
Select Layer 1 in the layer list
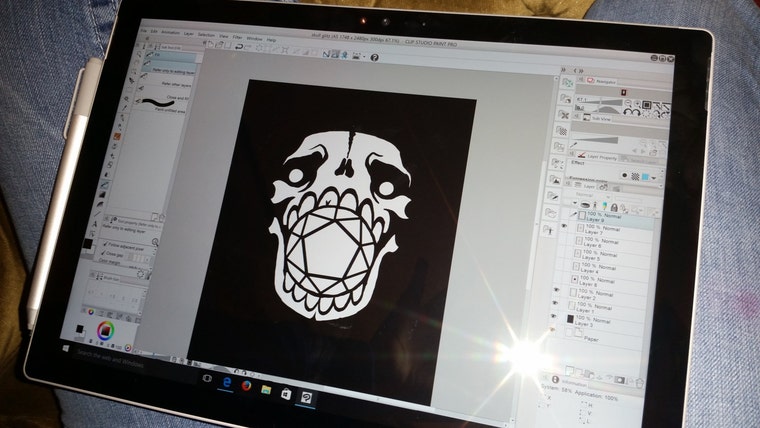[601, 307]
